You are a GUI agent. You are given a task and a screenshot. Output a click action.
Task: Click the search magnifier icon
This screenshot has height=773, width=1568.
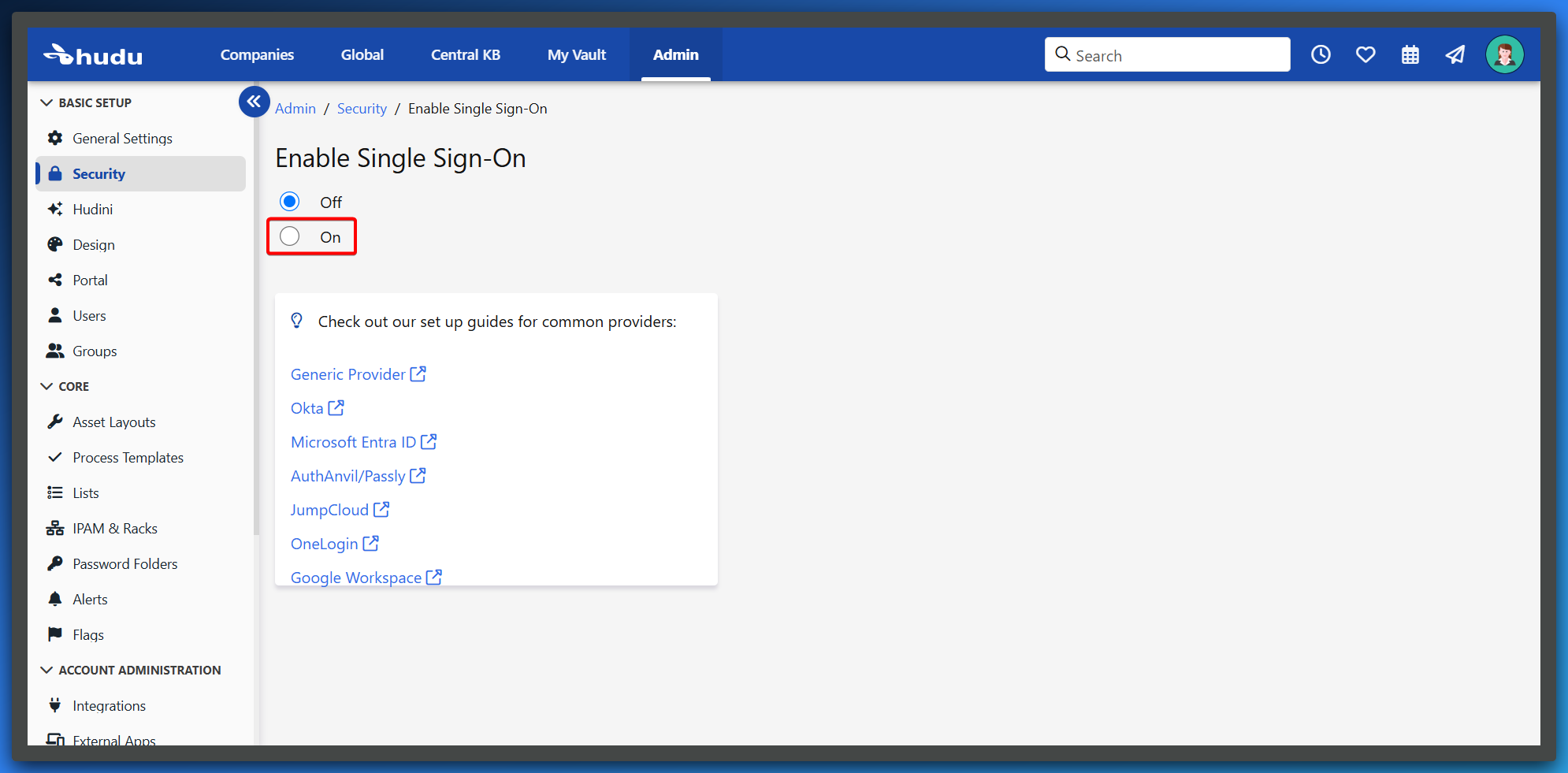1063,54
